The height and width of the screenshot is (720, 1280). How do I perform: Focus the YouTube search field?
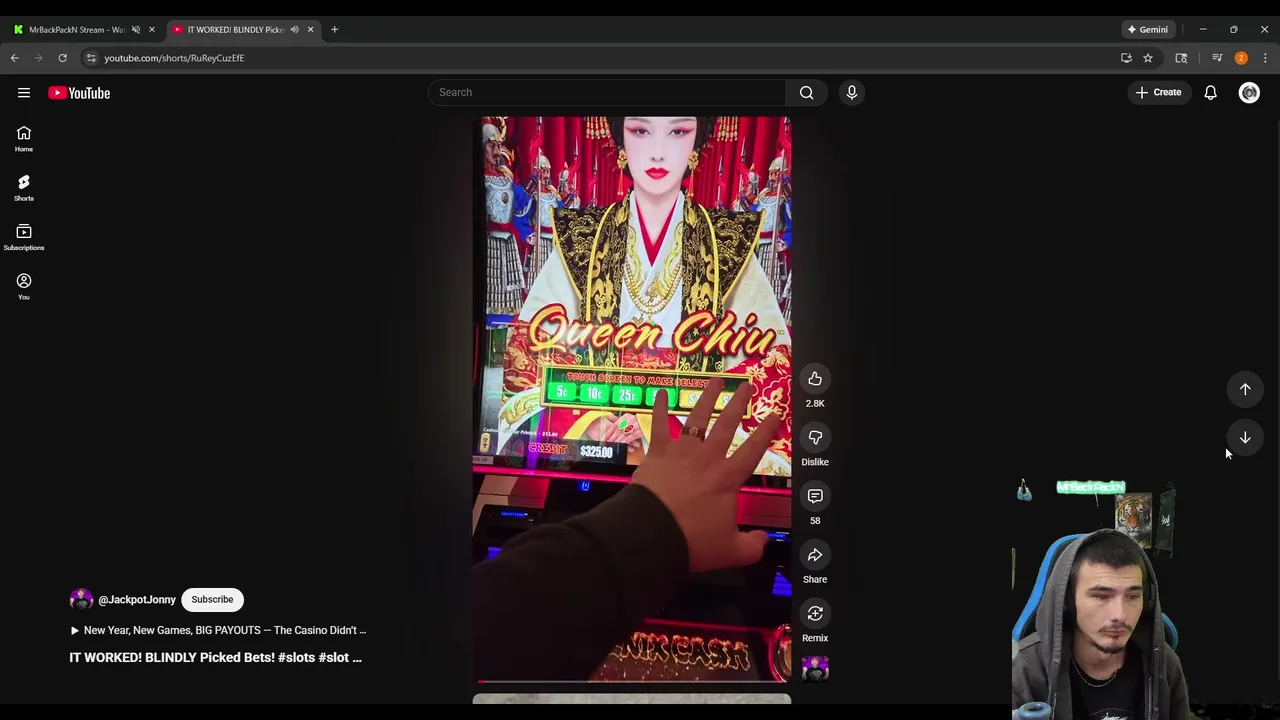(606, 92)
